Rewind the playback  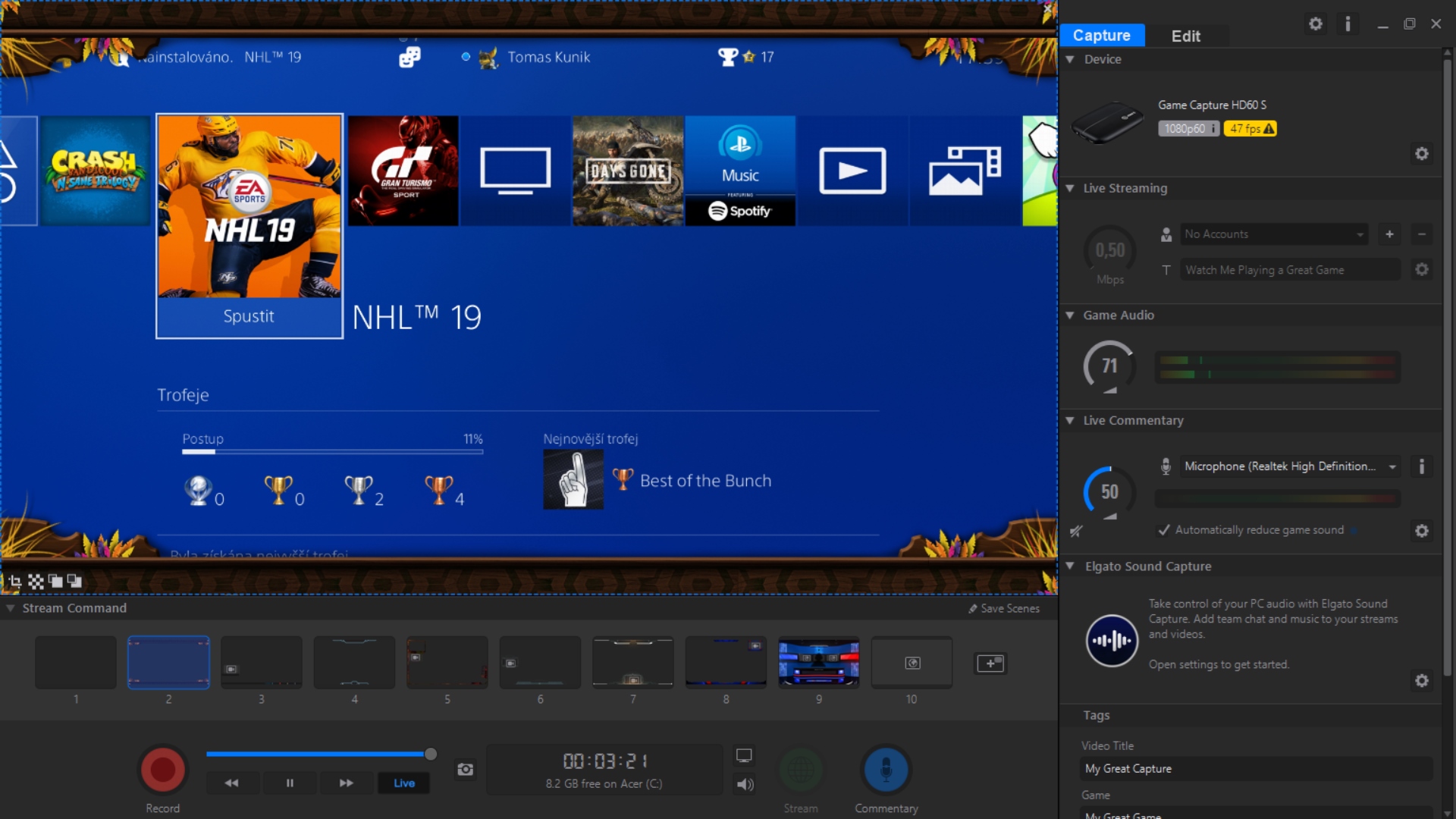[231, 783]
